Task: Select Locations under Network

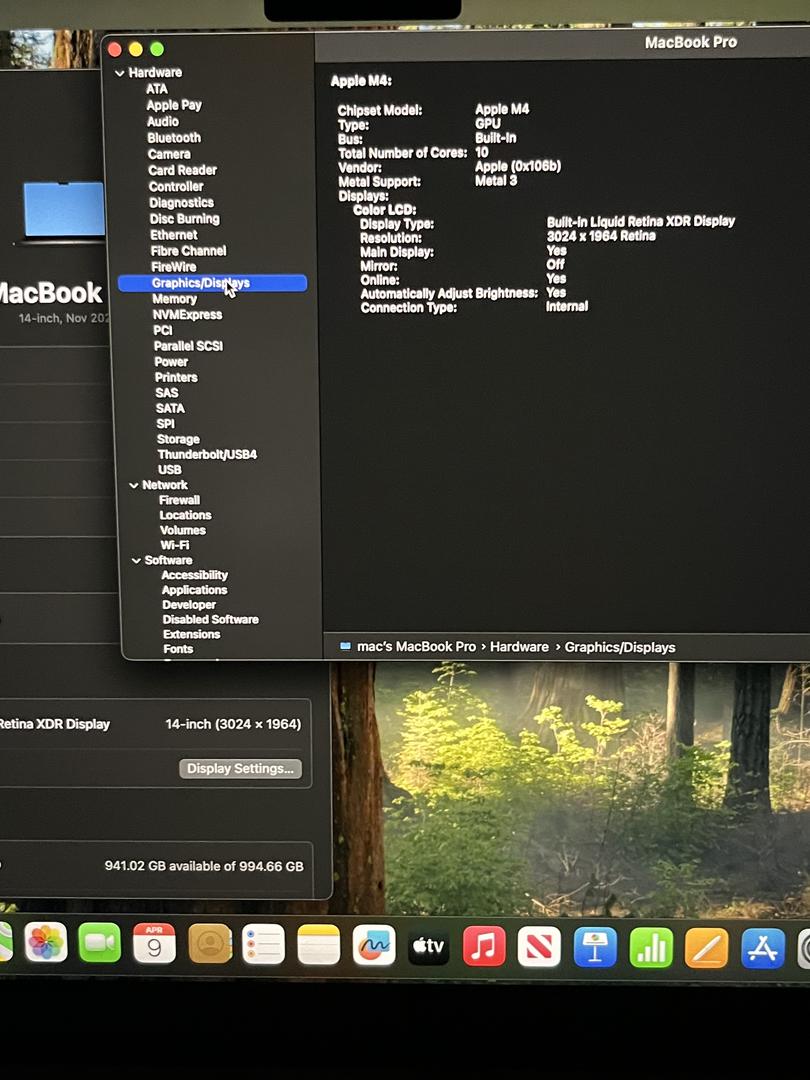Action: (185, 515)
